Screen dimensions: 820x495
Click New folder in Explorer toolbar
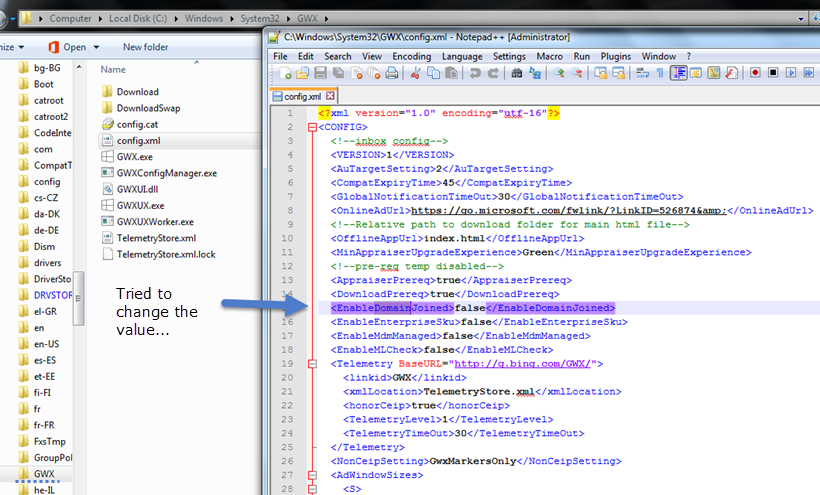pos(145,47)
